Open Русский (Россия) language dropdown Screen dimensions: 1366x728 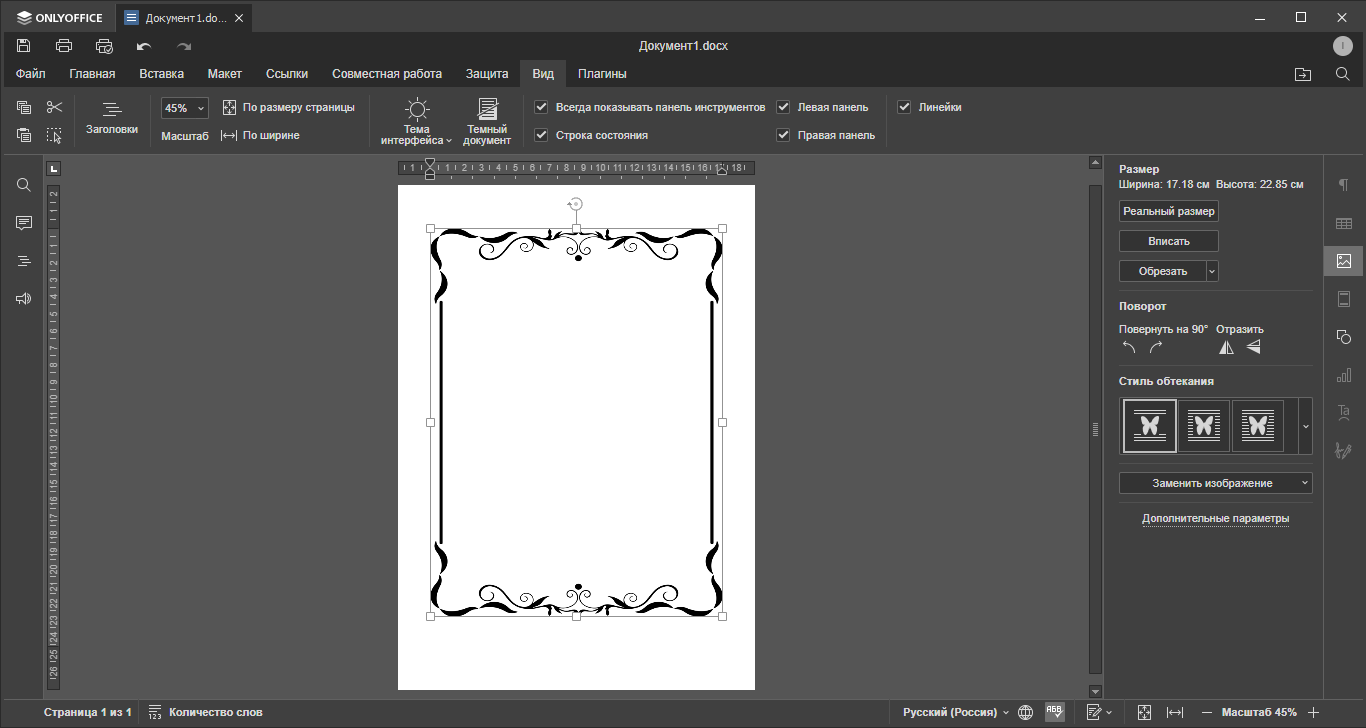[x=956, y=712]
